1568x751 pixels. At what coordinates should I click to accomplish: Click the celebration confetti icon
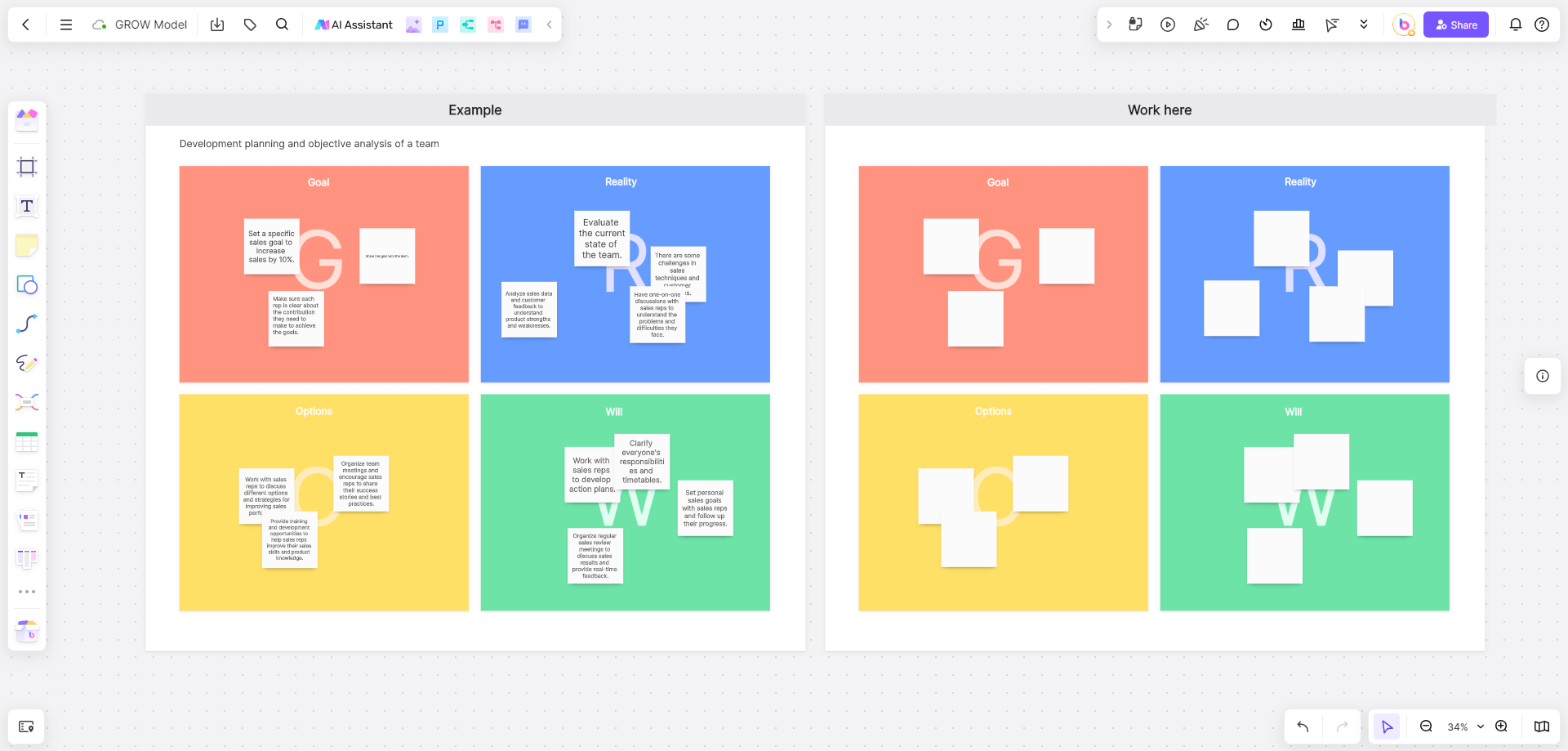1200,25
